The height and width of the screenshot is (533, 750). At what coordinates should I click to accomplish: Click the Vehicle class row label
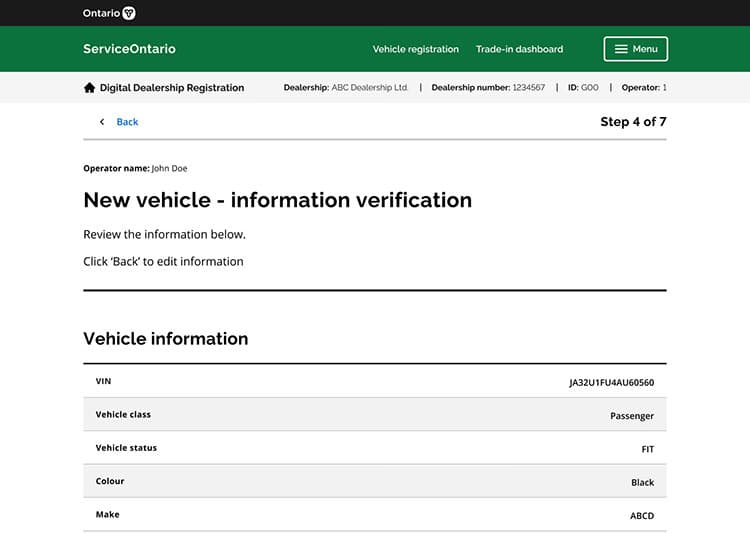click(x=123, y=414)
